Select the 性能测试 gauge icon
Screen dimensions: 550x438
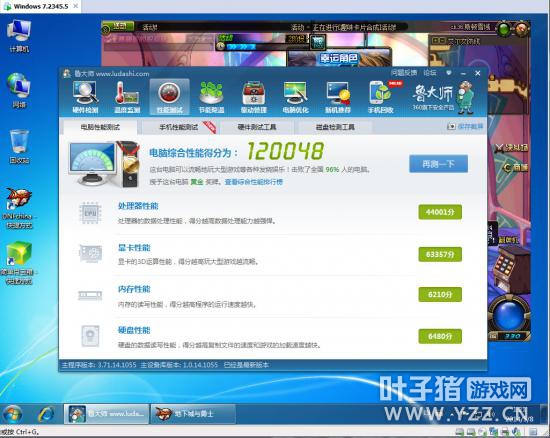point(169,97)
